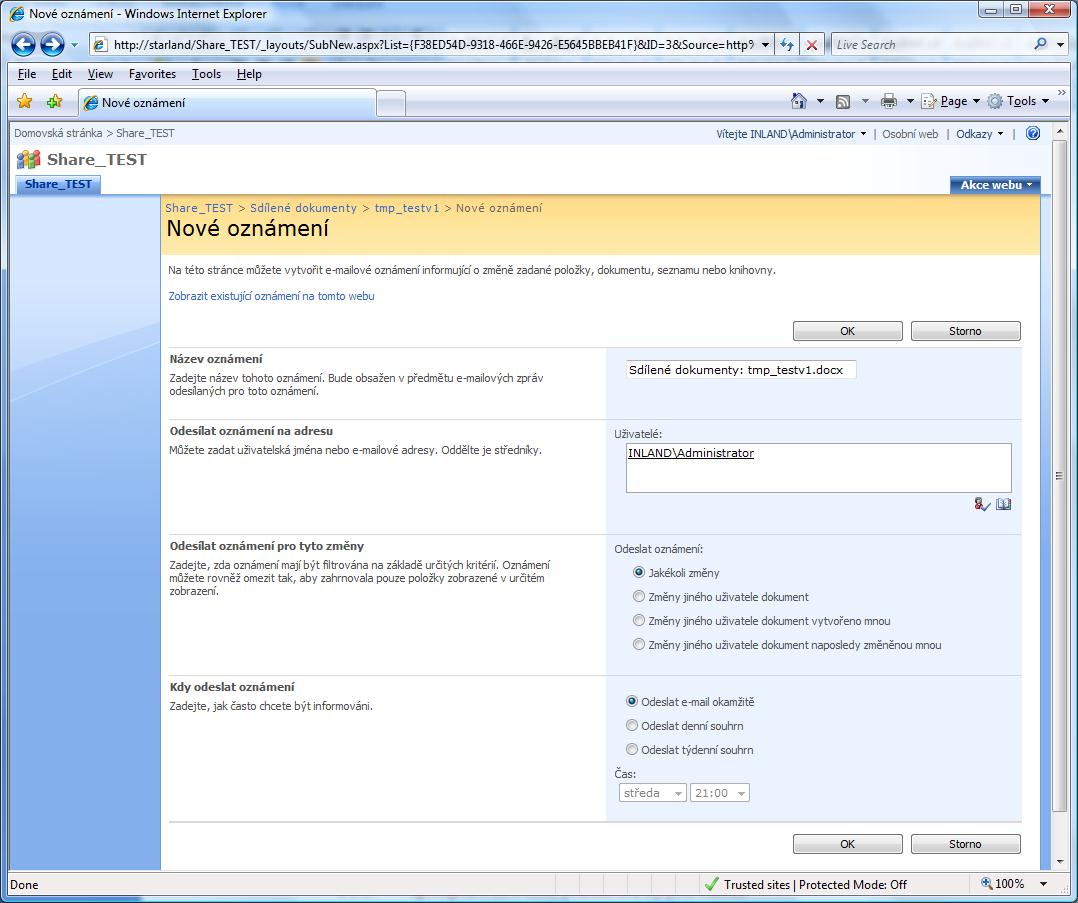Click the browser Back arrow button
Viewport: 1078px width, 903px height.
(x=24, y=45)
